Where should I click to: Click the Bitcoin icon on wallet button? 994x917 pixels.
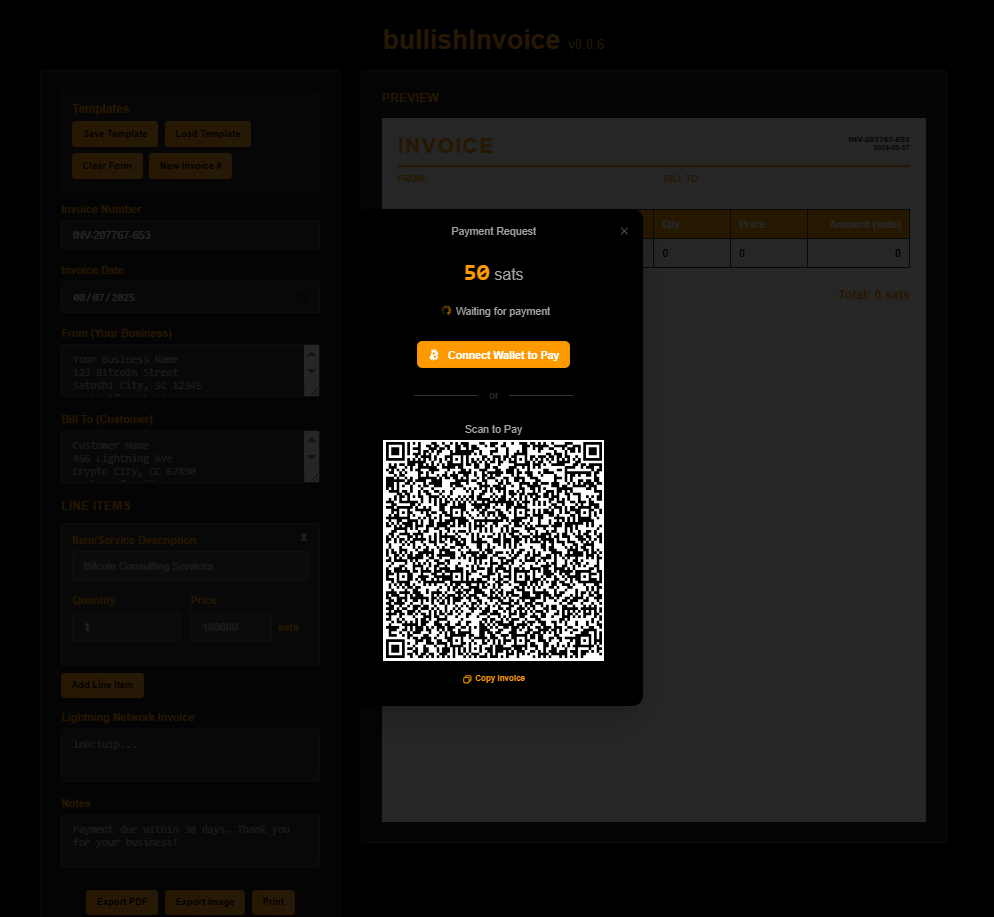click(434, 355)
